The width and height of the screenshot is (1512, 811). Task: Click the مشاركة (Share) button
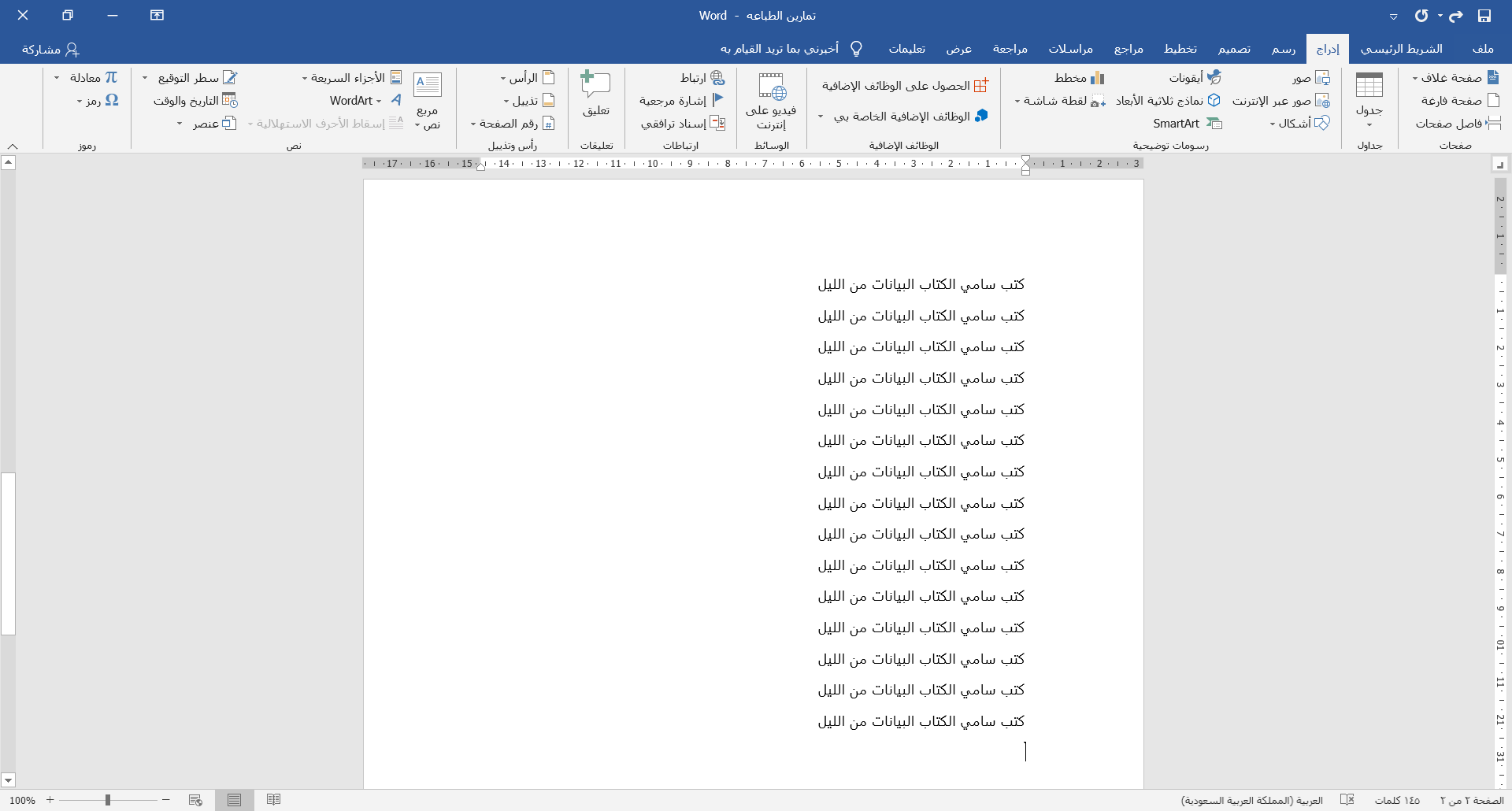50,49
